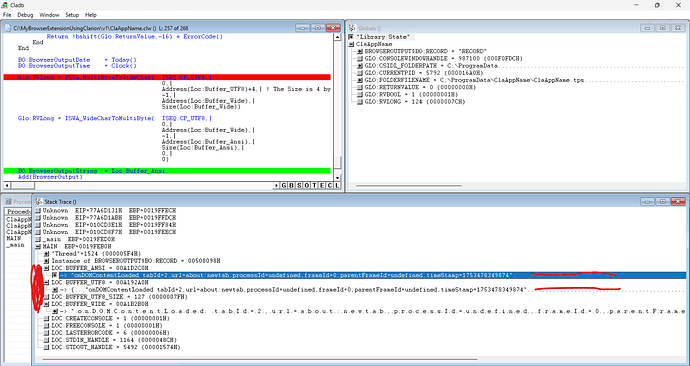Viewport: 690px width, 366px height.
Task: Click the G button in source window
Action: [x=283, y=186]
